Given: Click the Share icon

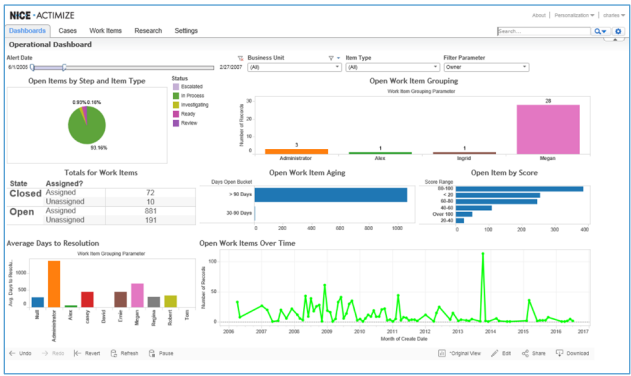Looking at the screenshot, I should click(x=525, y=353).
